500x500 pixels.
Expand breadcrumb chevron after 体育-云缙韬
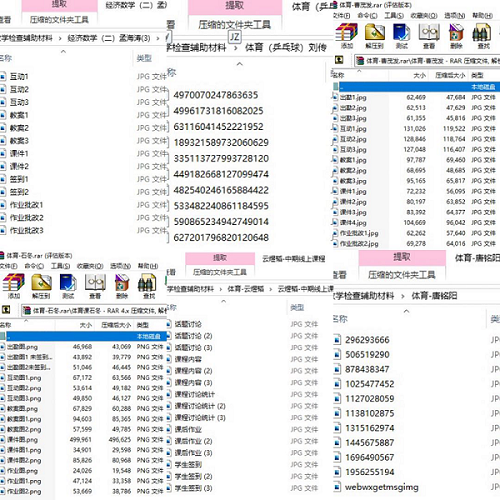click(270, 289)
